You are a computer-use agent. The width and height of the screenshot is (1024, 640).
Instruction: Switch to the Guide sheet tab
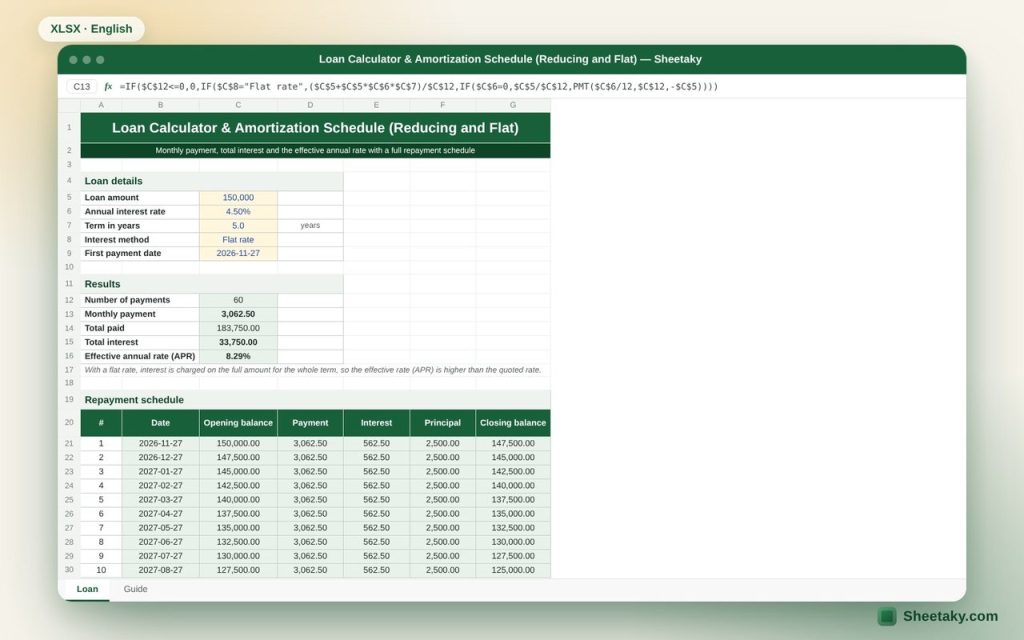pyautogui.click(x=135, y=589)
